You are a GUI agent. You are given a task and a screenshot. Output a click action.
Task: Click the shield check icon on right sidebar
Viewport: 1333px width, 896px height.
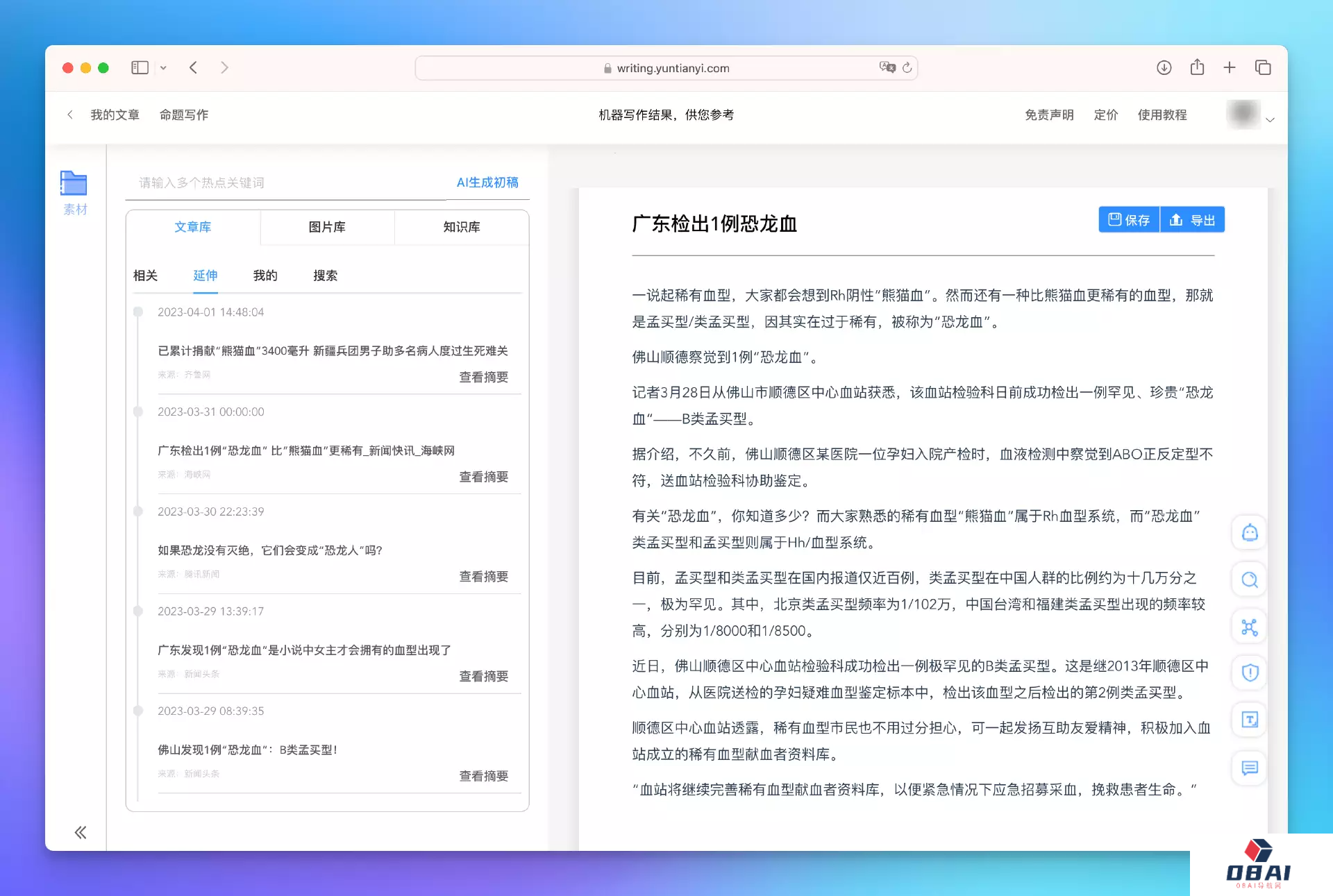click(1250, 673)
